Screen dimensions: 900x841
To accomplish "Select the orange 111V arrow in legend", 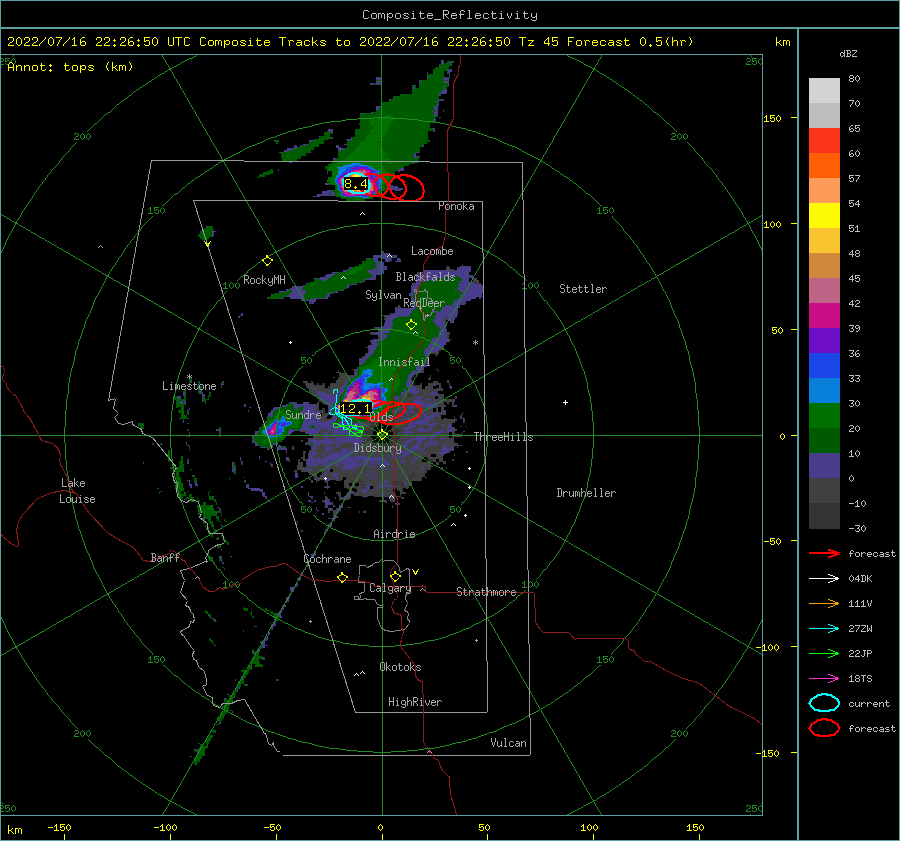I will click(x=824, y=603).
